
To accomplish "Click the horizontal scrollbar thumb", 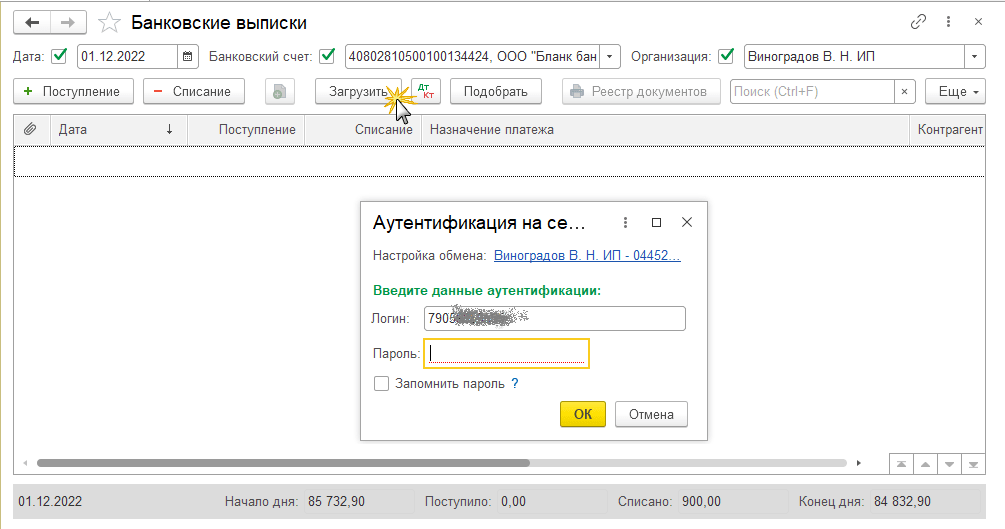I will coord(283,463).
